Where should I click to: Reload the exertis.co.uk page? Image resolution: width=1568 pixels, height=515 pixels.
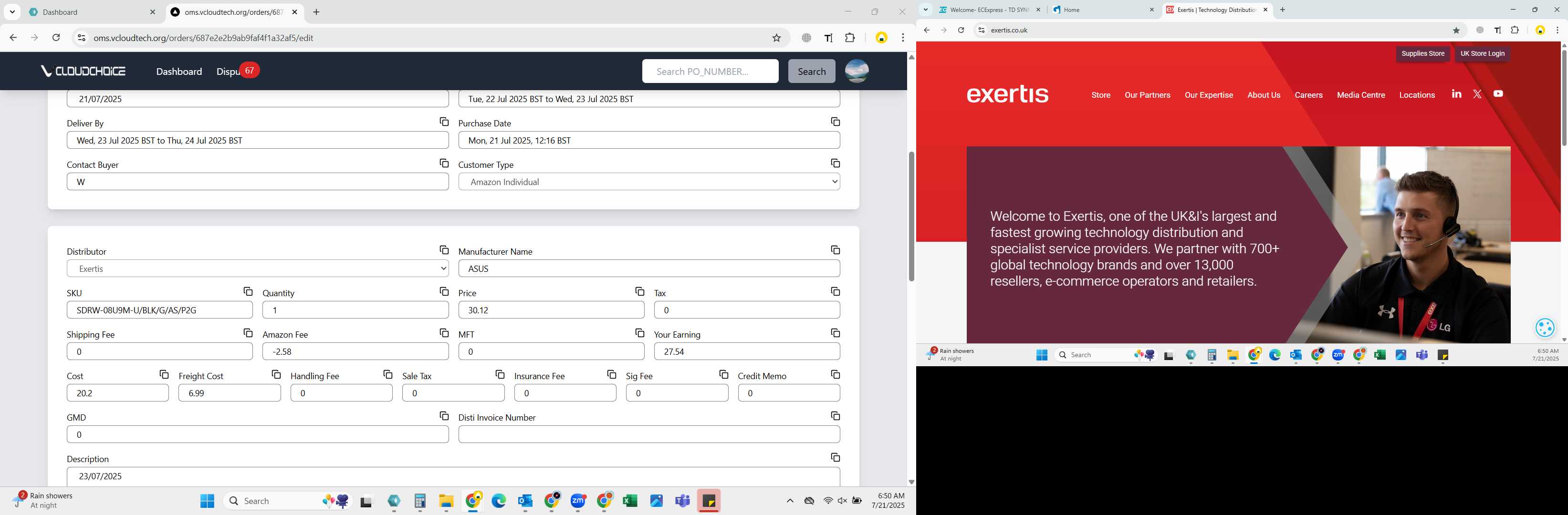tap(961, 30)
